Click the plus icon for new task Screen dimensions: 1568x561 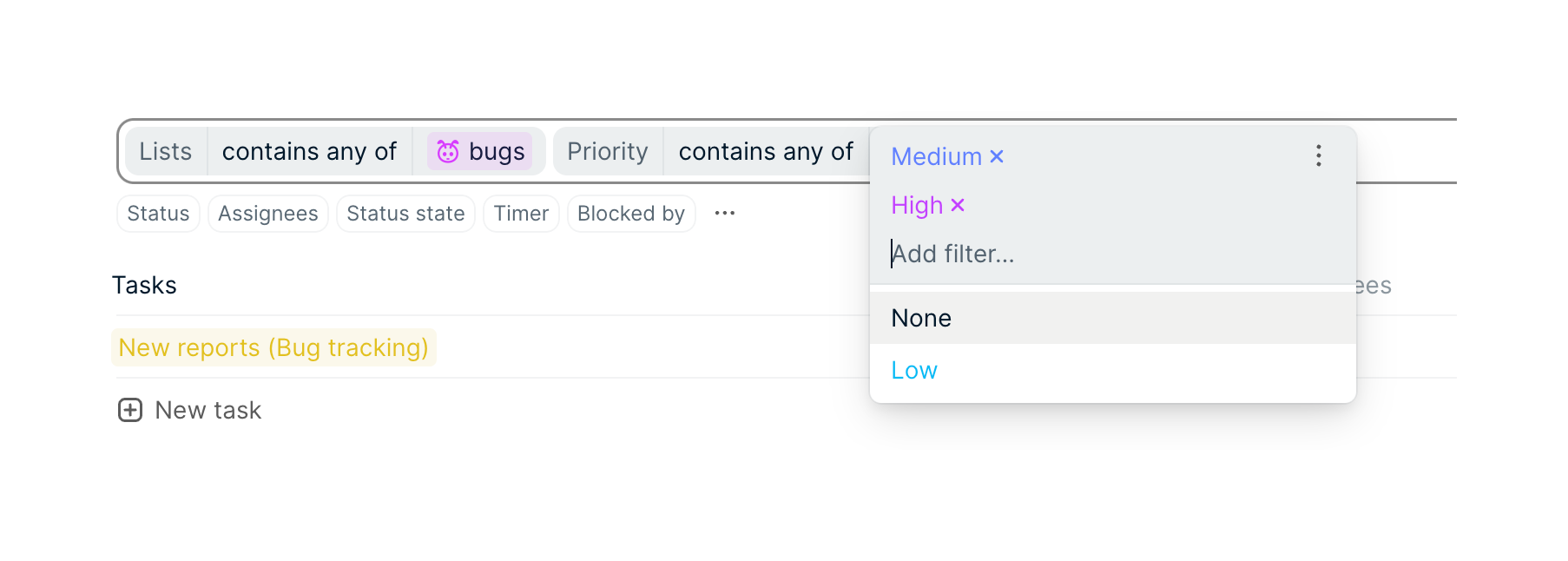pos(130,410)
